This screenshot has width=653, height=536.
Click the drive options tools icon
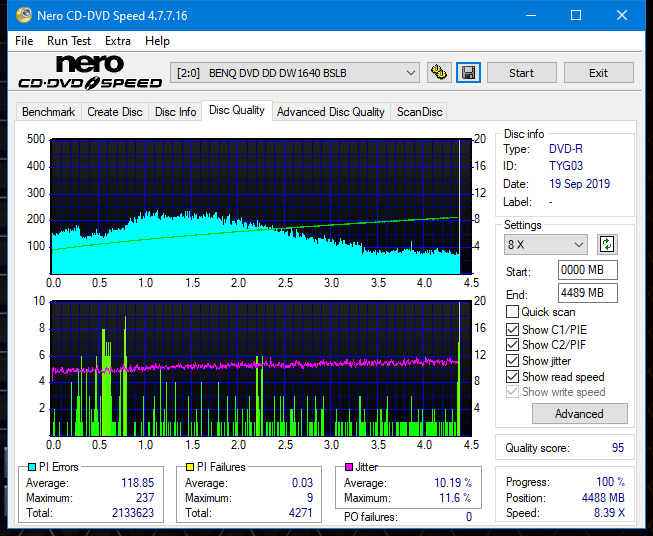[x=439, y=73]
